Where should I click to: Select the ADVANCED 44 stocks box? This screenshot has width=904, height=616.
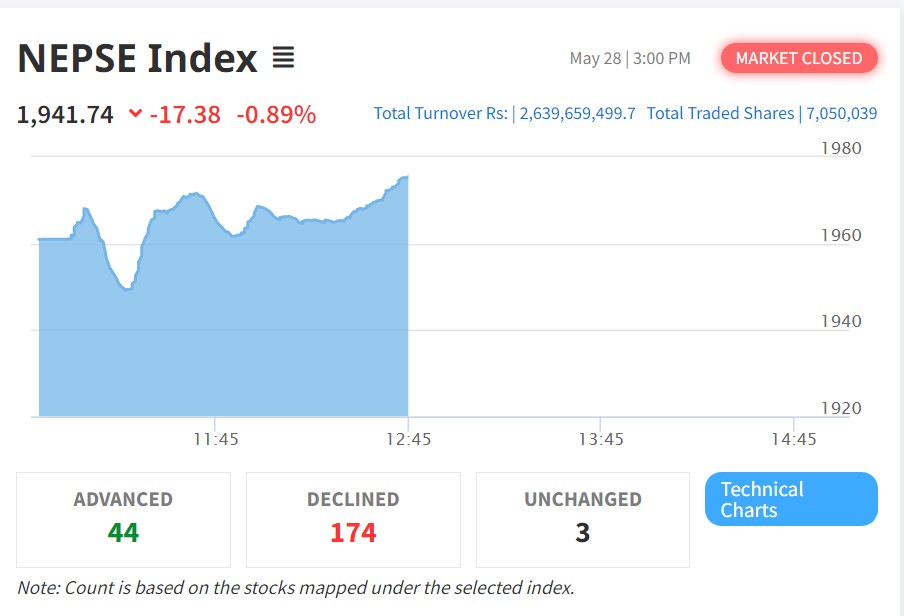[123, 519]
